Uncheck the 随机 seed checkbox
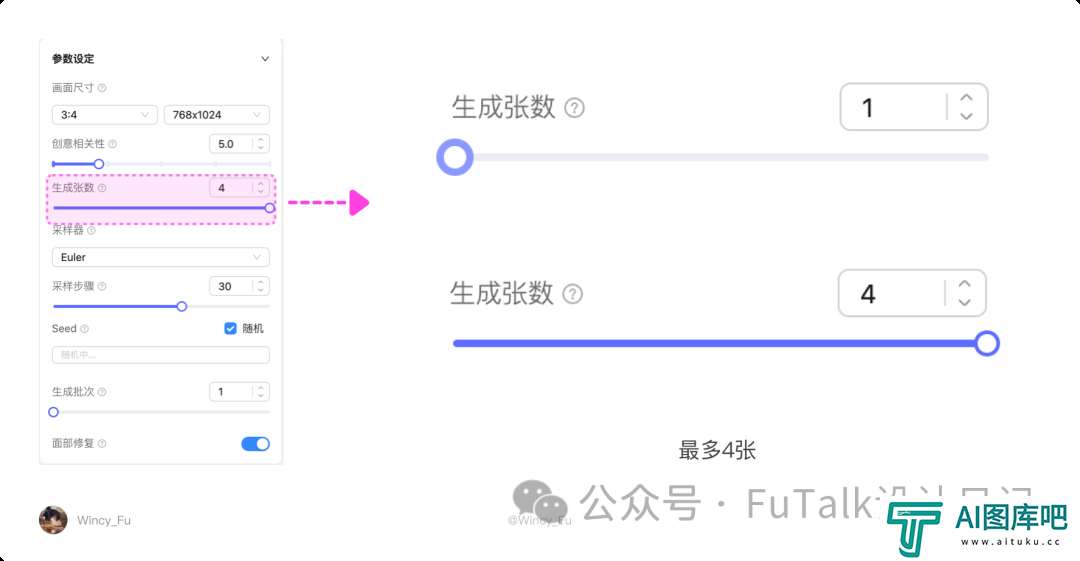This screenshot has height=561, width=1080. pos(230,328)
